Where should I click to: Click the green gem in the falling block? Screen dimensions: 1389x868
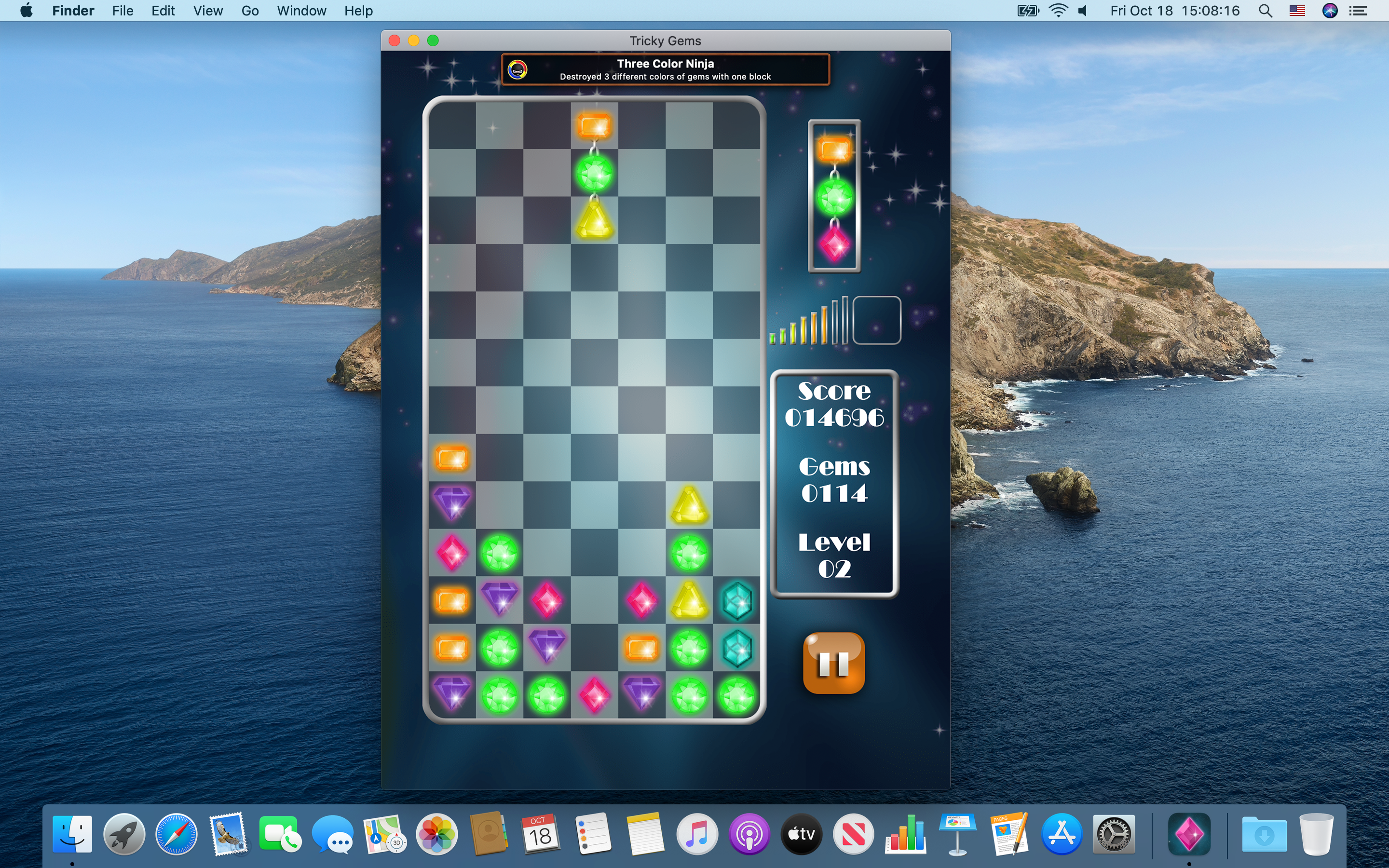pos(594,174)
